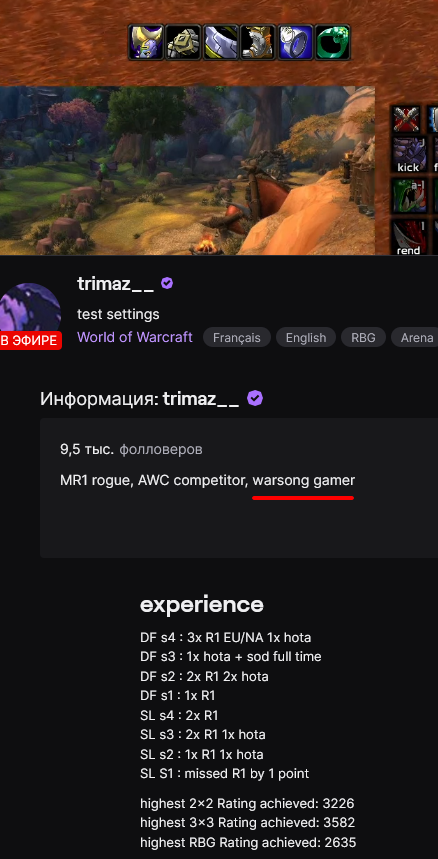The width and height of the screenshot is (438, 859).
Task: Select the Français tag
Action: (x=237, y=337)
